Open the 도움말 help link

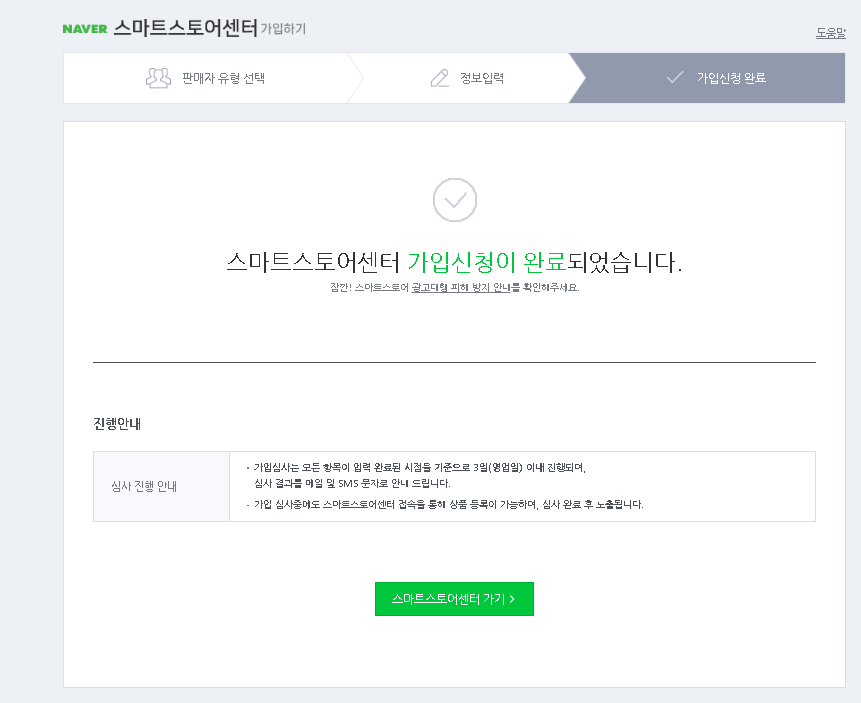pyautogui.click(x=830, y=33)
